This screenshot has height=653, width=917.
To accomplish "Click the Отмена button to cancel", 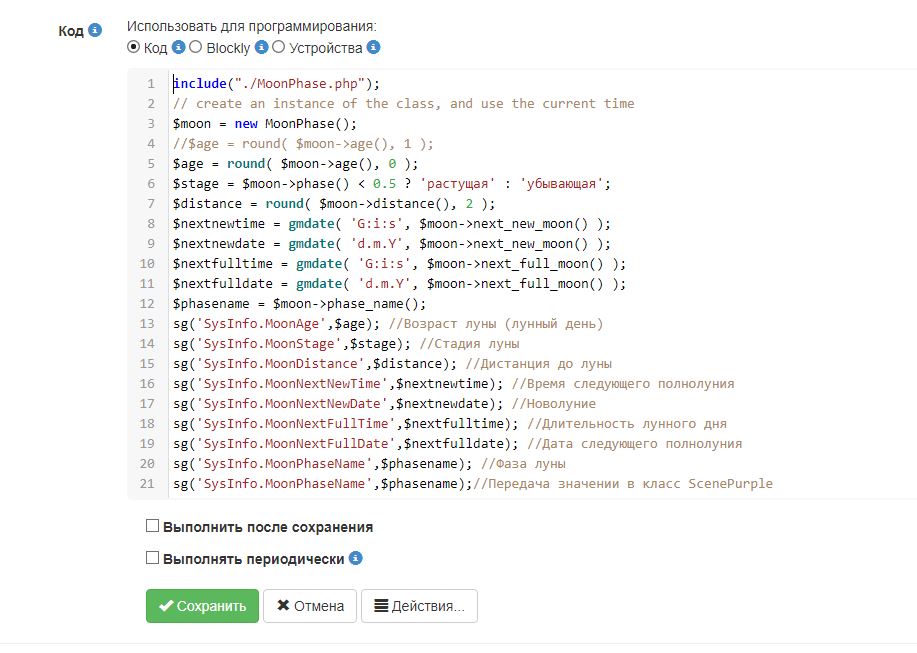I will tap(309, 606).
